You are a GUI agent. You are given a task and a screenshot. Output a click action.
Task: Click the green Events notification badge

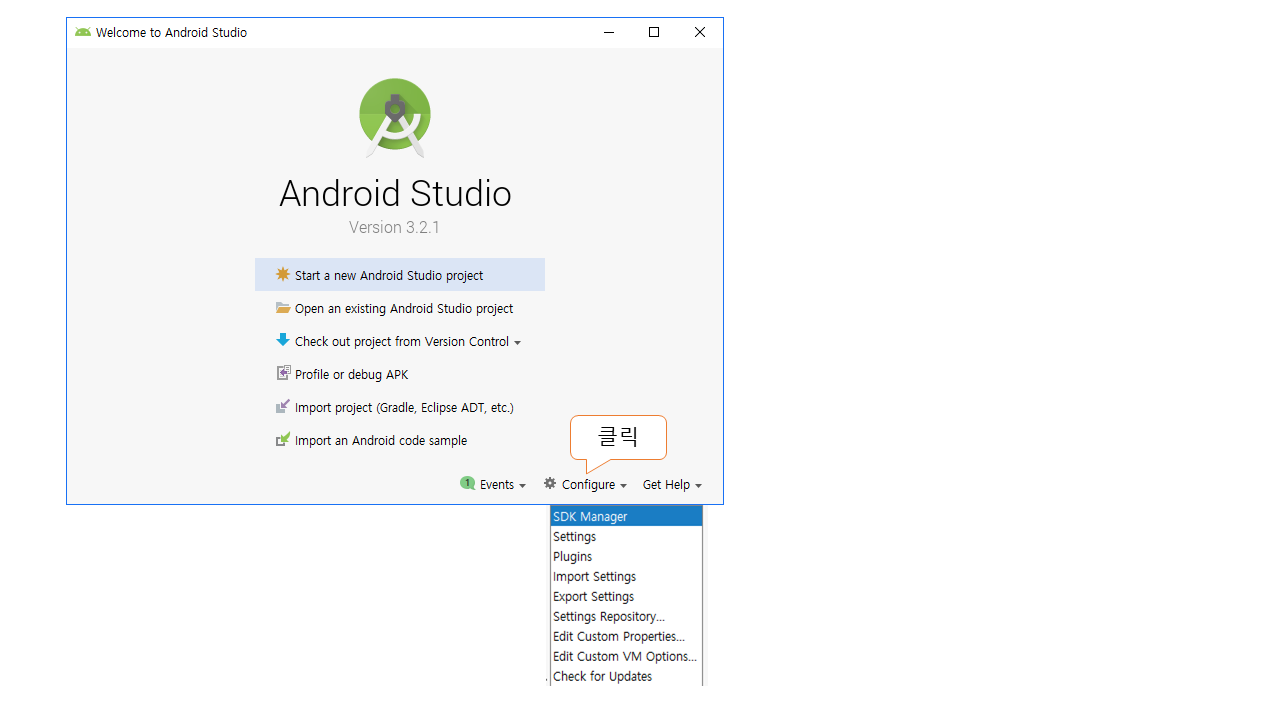tap(467, 483)
